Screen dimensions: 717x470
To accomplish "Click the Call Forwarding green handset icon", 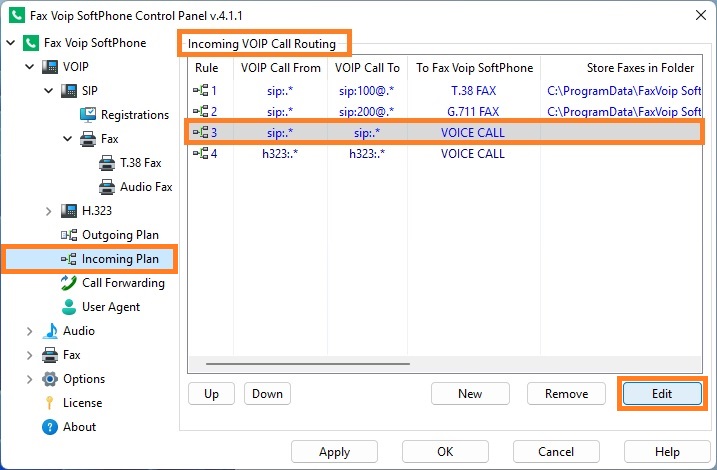I will click(x=69, y=283).
